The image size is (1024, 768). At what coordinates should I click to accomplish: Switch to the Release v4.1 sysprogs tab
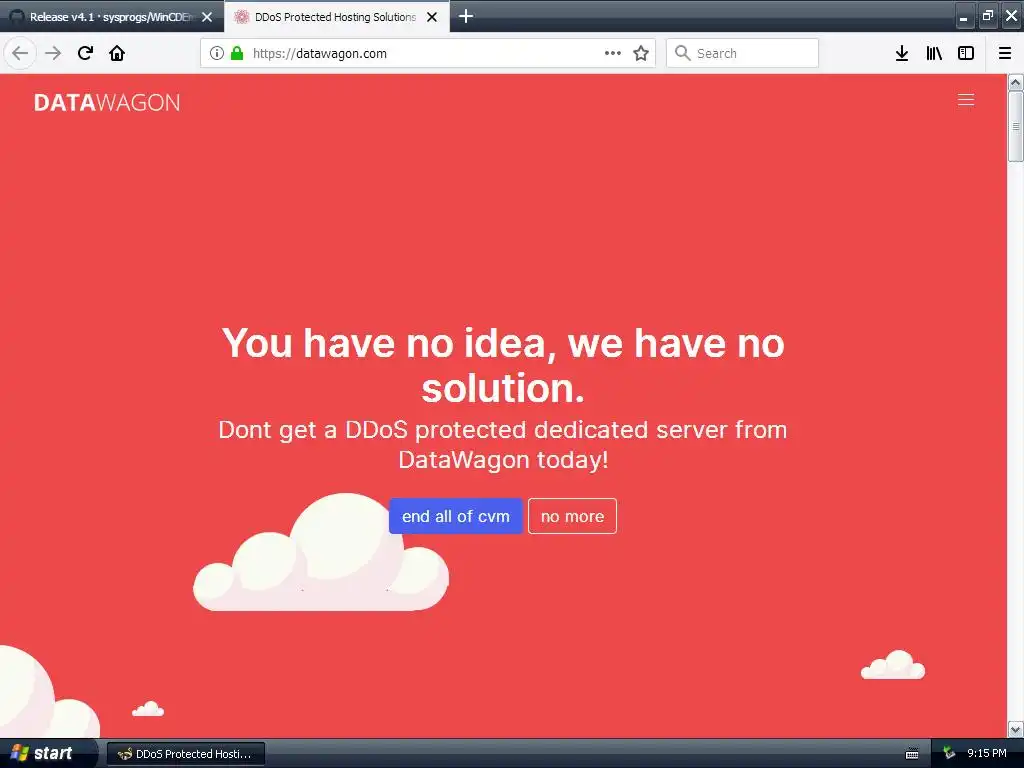click(x=110, y=17)
